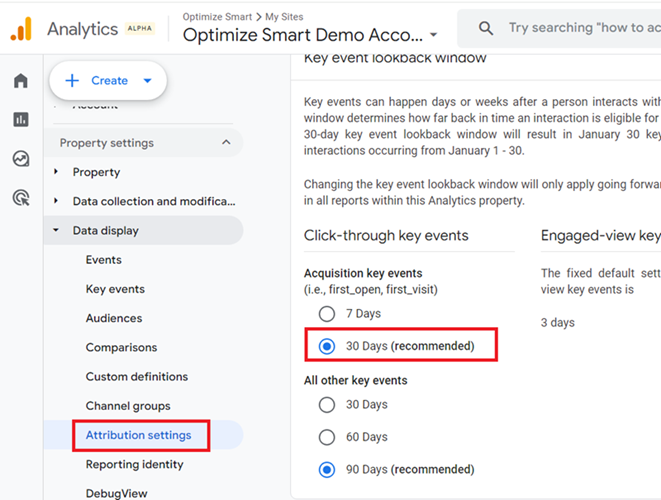Viewport: 661px width, 500px height.
Task: Click Data collection and modifica... label
Action: click(154, 201)
